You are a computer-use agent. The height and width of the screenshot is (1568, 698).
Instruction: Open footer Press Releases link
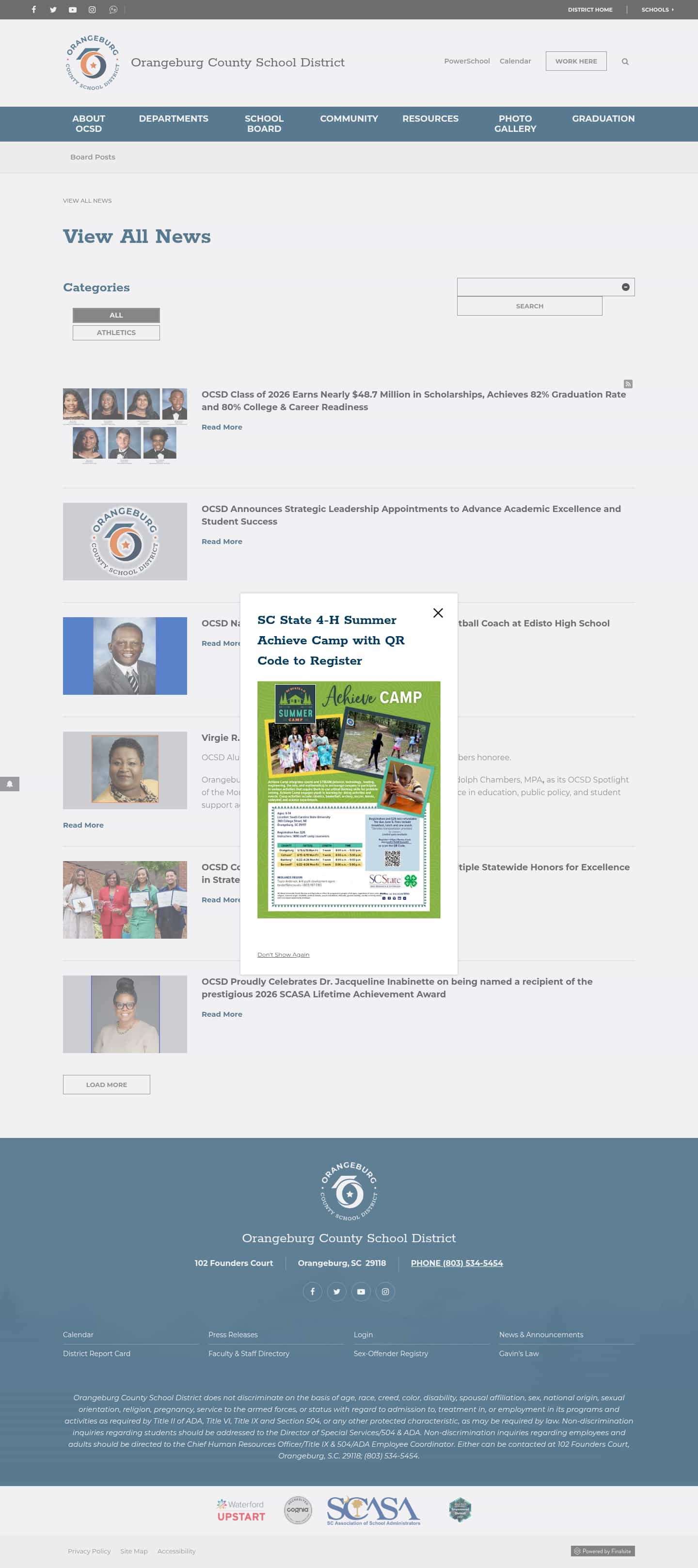pyautogui.click(x=233, y=1335)
